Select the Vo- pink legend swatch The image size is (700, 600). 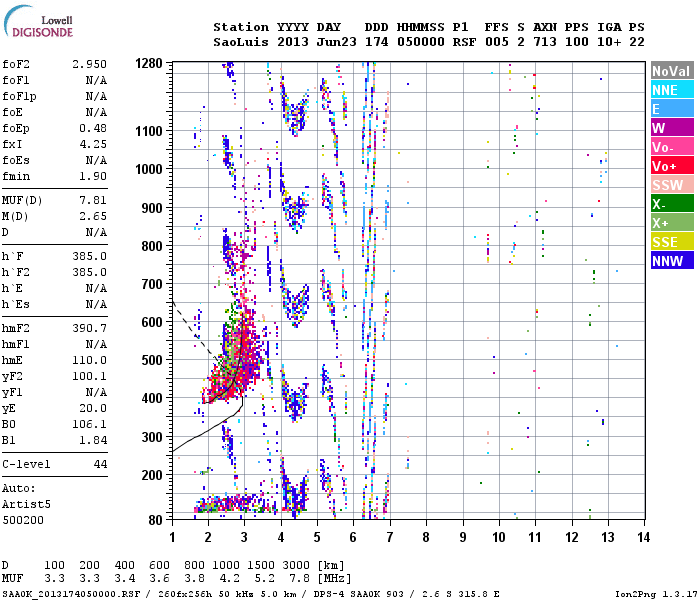[x=672, y=147]
